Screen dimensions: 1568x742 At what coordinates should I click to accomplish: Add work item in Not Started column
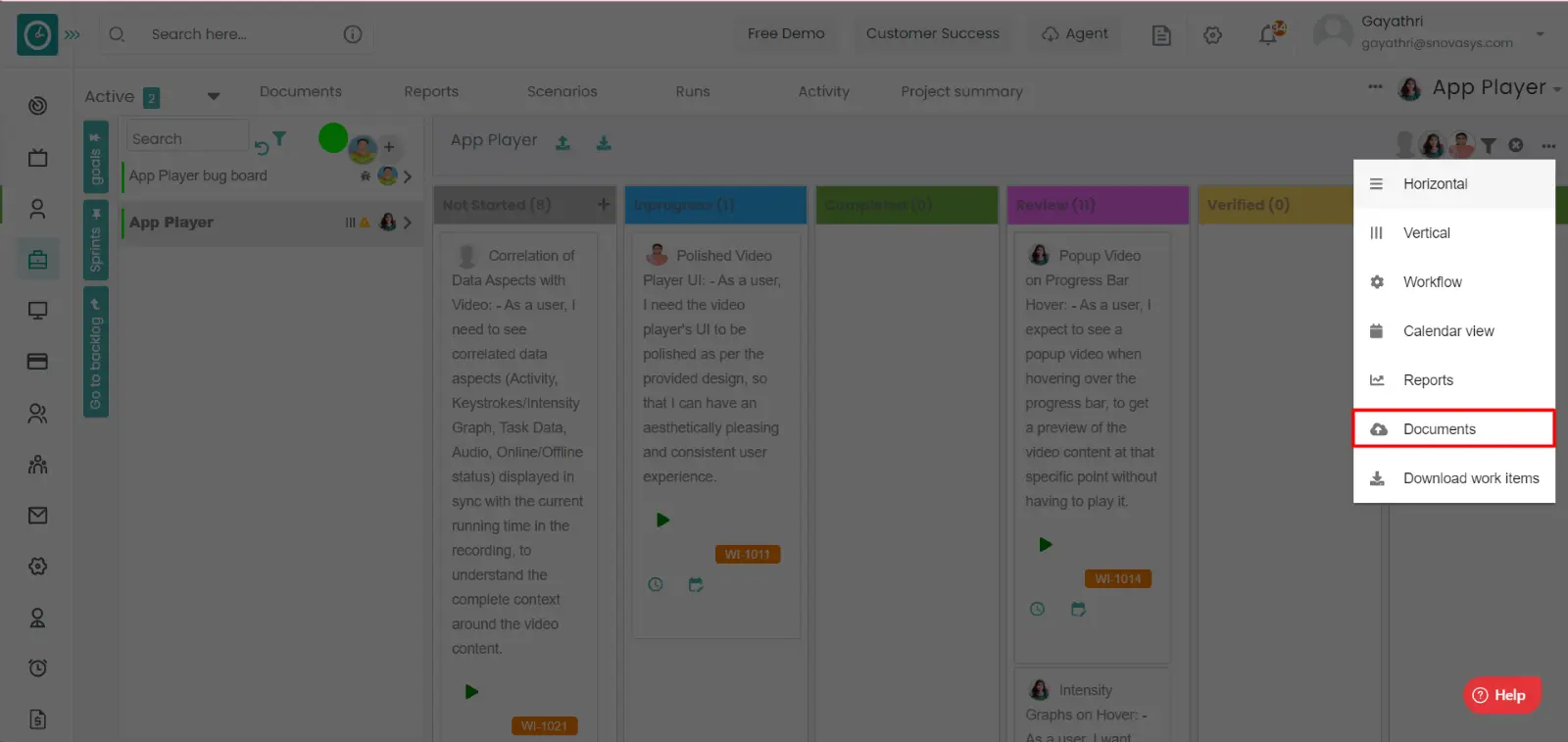point(604,204)
